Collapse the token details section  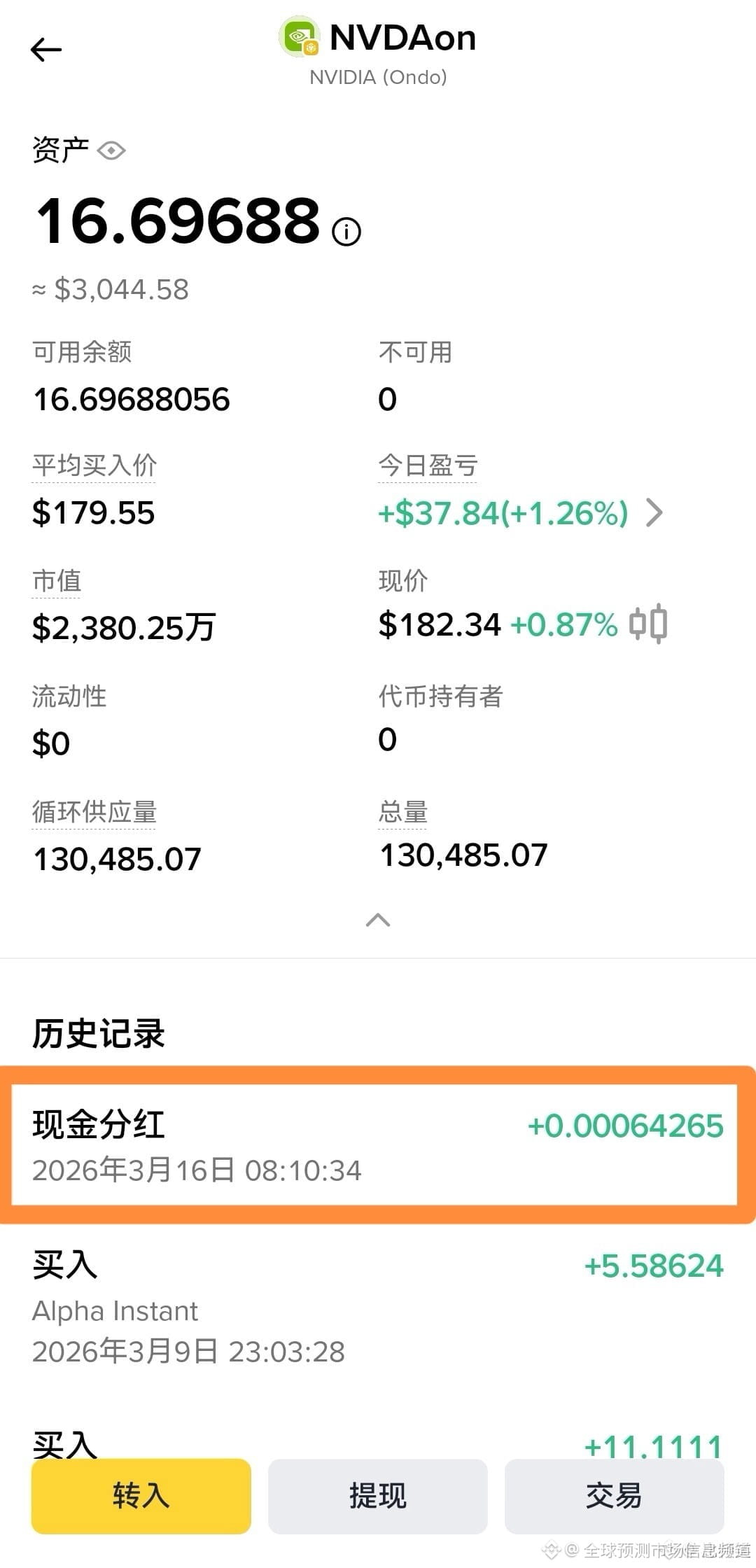pyautogui.click(x=378, y=920)
